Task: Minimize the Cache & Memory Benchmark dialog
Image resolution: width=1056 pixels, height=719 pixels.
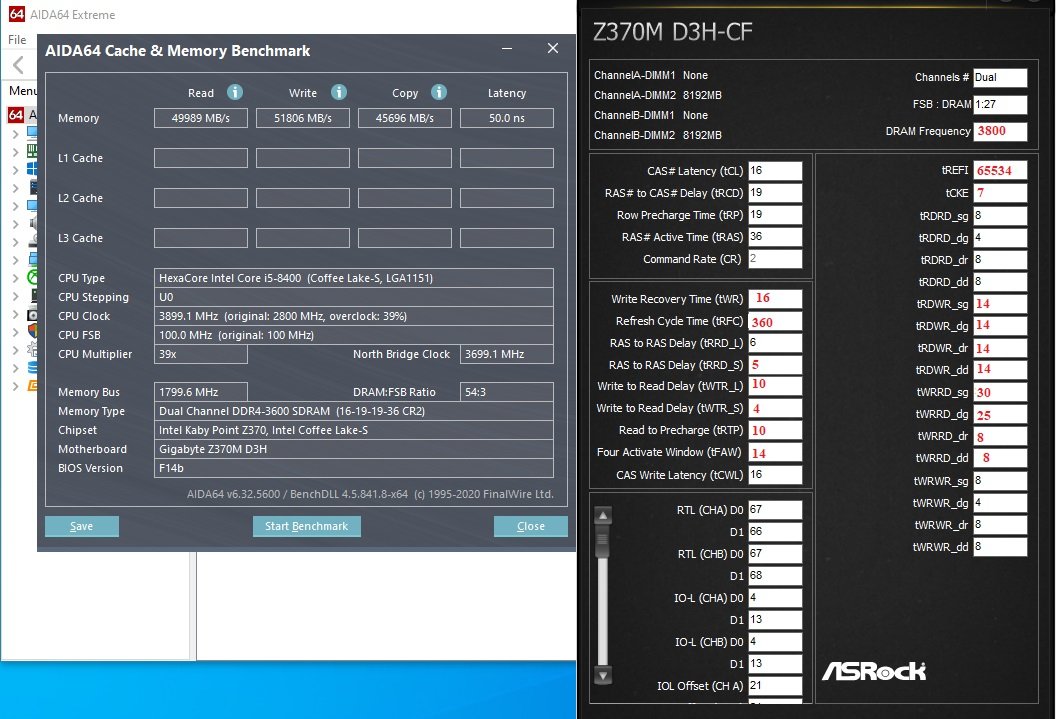Action: [x=507, y=48]
